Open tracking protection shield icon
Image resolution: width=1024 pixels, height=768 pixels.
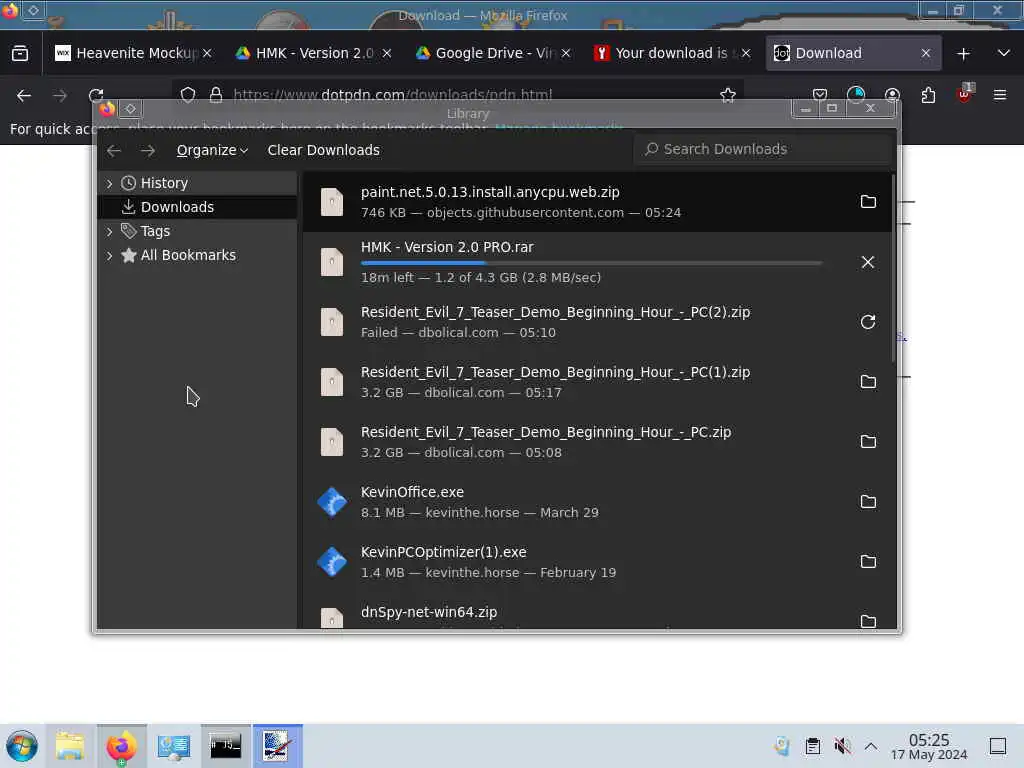coord(188,95)
